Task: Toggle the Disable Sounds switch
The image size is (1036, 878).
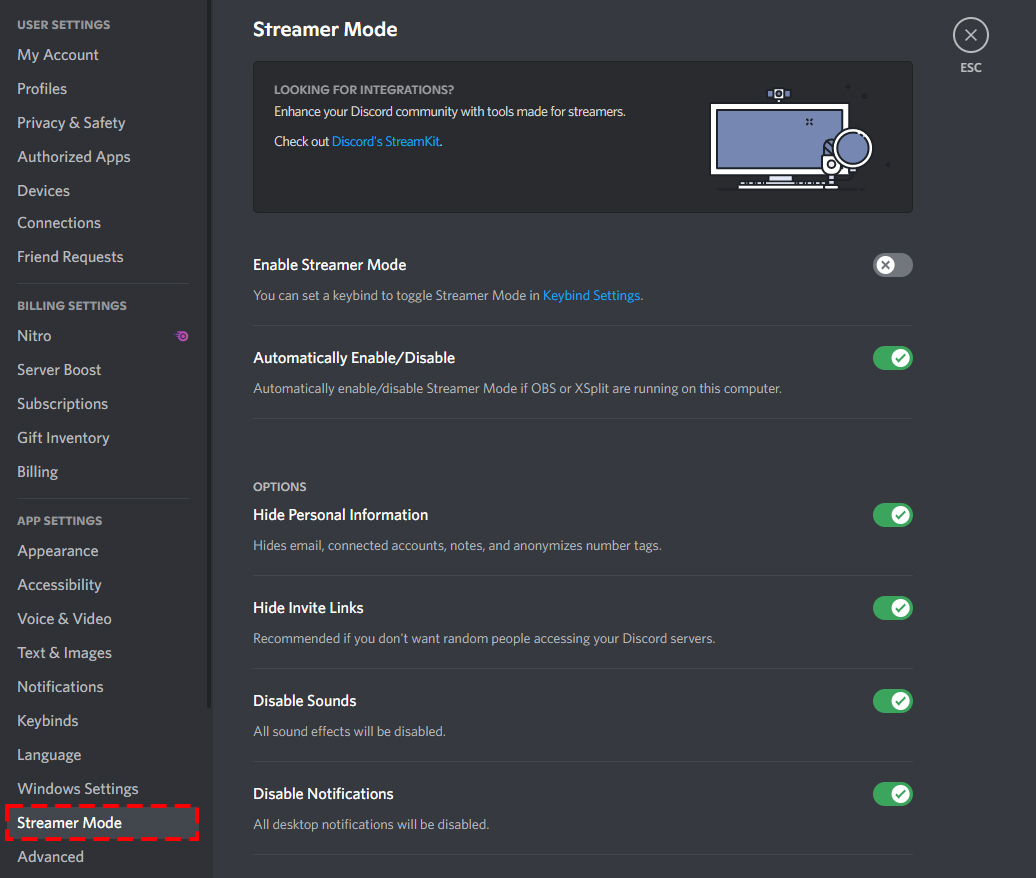Action: click(892, 701)
